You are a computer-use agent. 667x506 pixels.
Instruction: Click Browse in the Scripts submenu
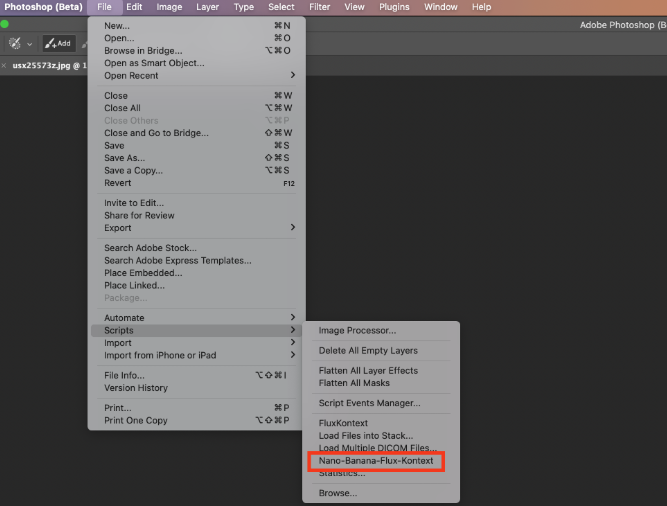[337, 493]
